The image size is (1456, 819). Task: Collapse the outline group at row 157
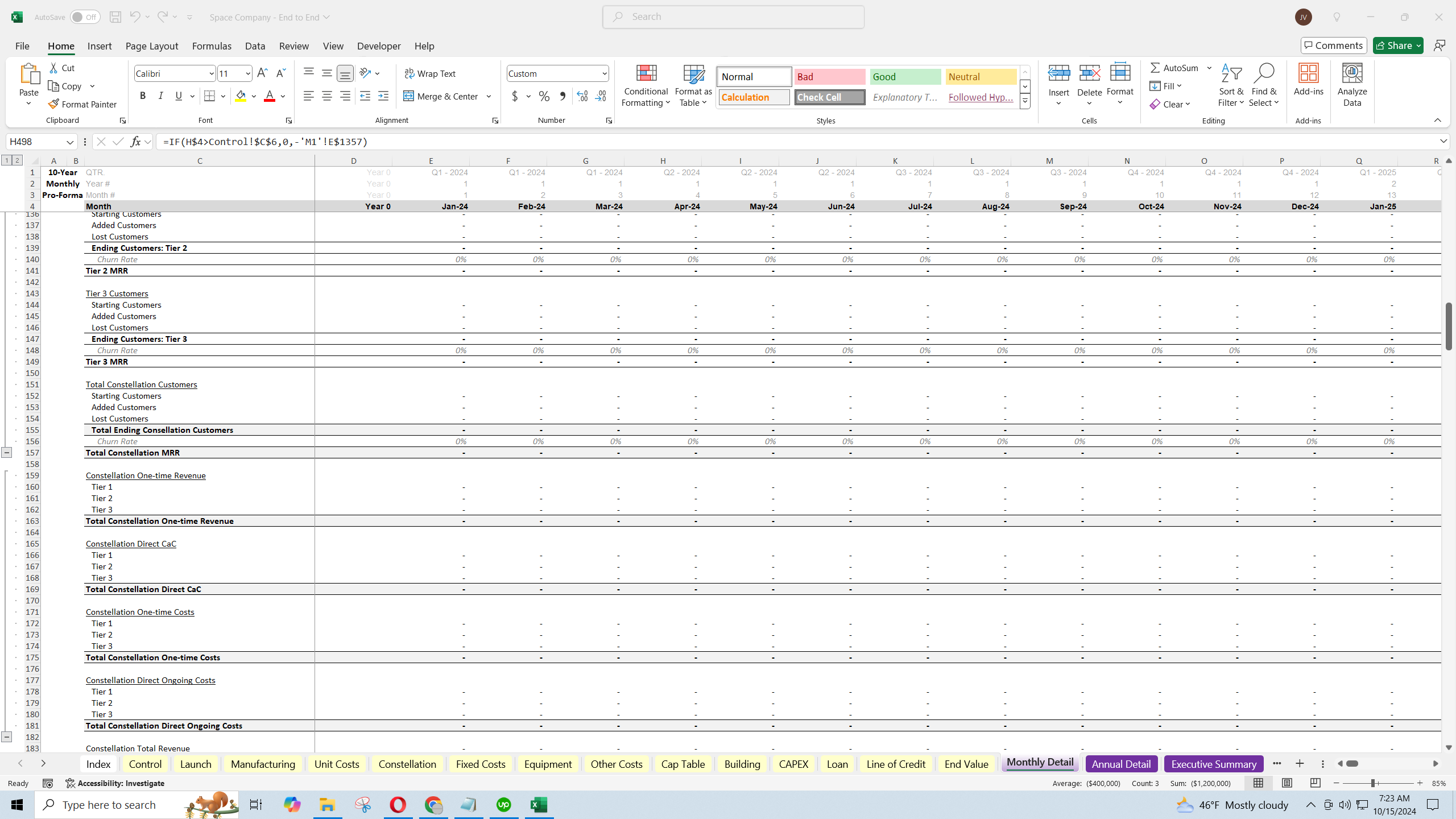coord(6,453)
